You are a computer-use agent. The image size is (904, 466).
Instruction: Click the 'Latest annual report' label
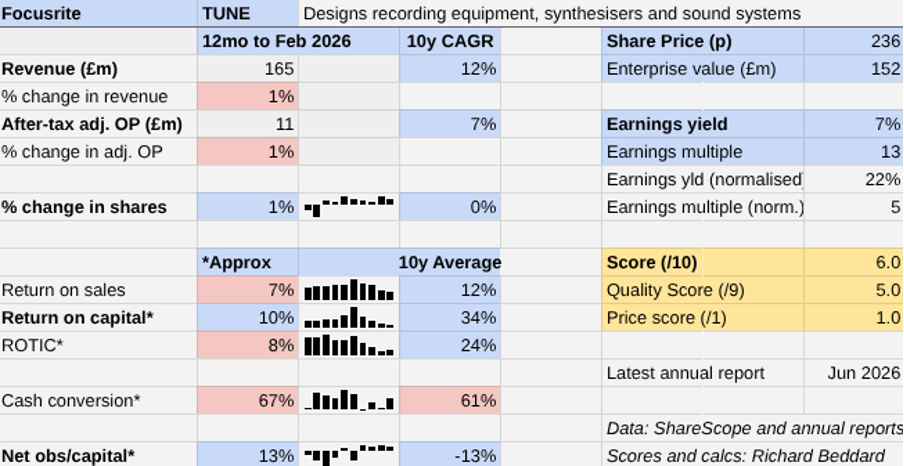[703, 373]
